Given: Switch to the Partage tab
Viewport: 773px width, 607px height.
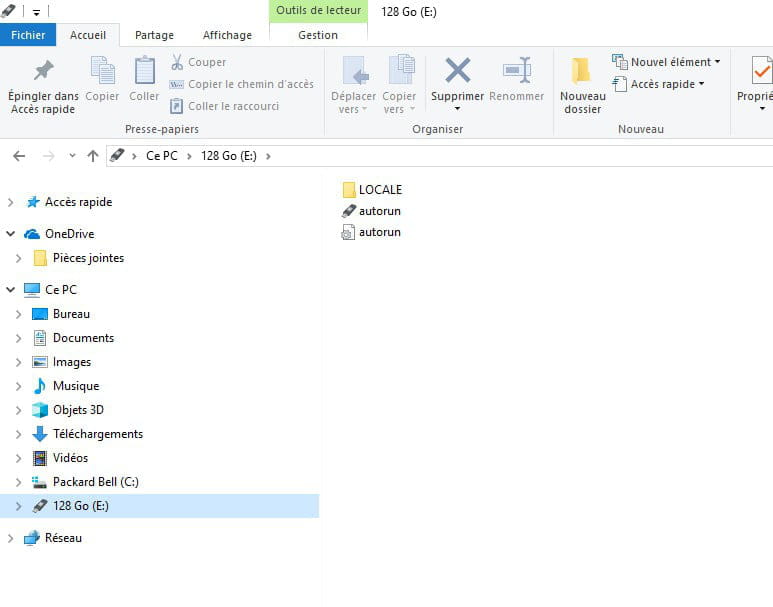Looking at the screenshot, I should 154,35.
